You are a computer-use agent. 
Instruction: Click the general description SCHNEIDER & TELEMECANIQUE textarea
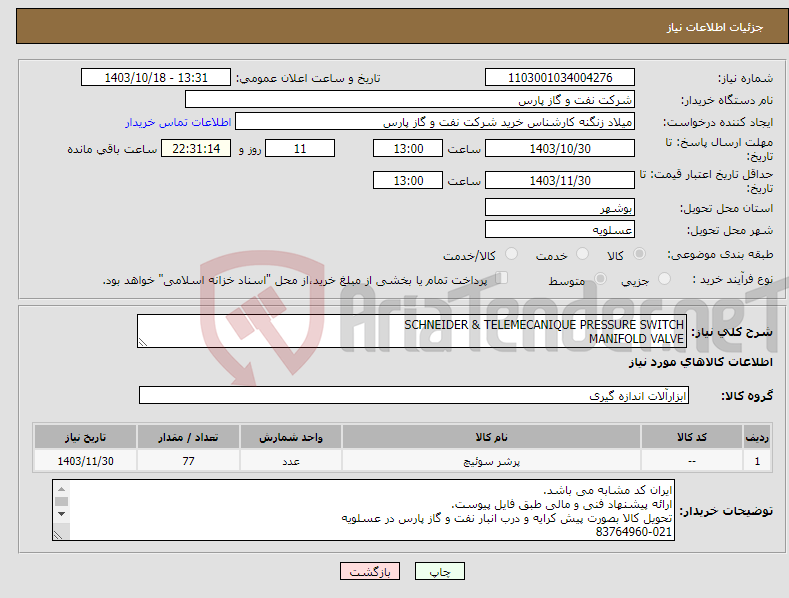(412, 331)
